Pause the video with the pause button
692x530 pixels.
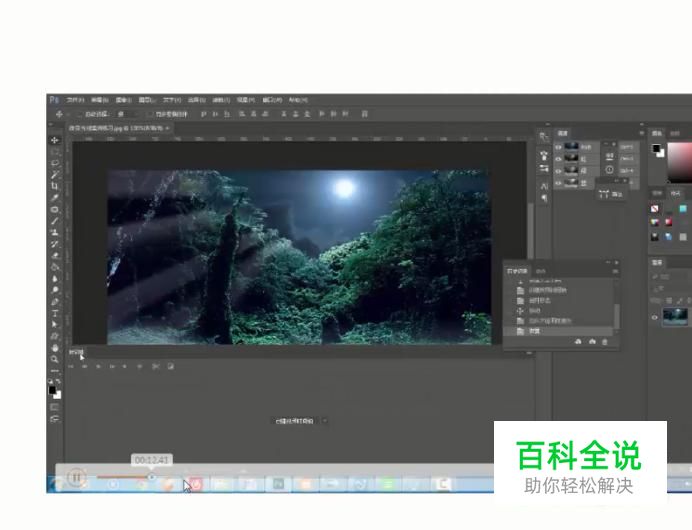pyautogui.click(x=77, y=478)
